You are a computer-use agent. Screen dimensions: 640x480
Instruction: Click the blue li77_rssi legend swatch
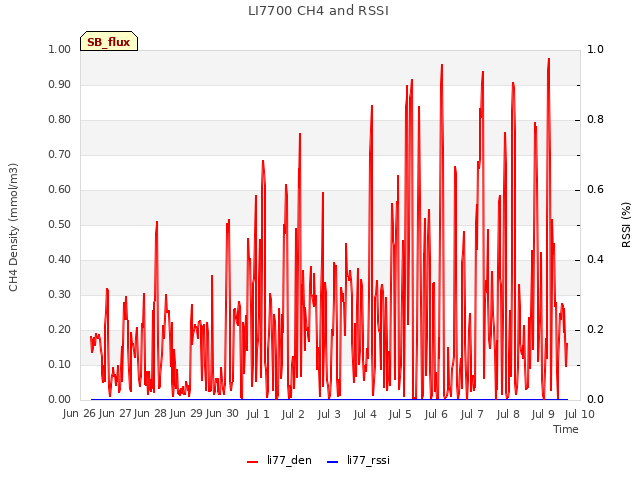click(x=333, y=462)
